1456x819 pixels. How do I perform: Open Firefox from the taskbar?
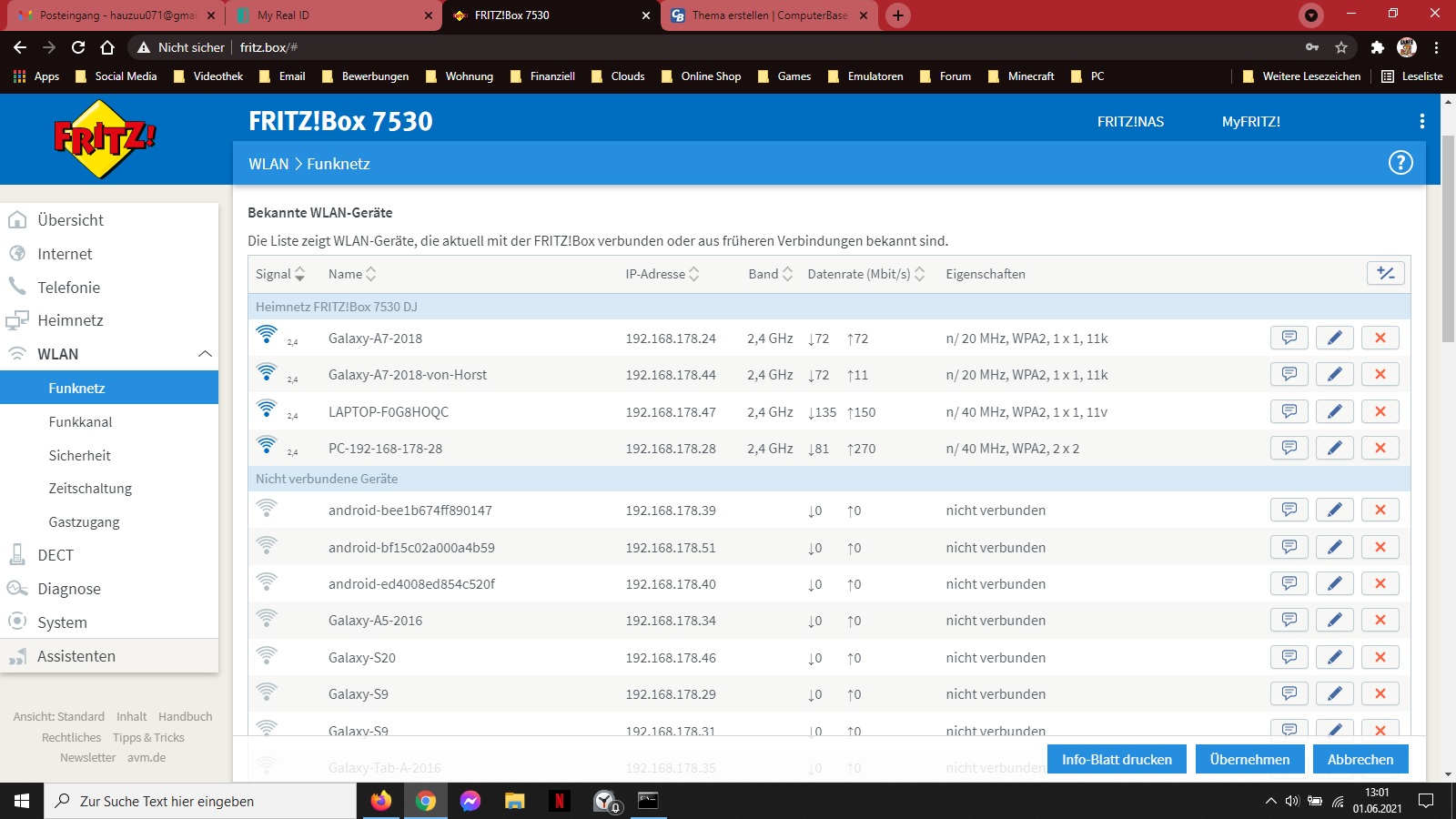pos(381,801)
